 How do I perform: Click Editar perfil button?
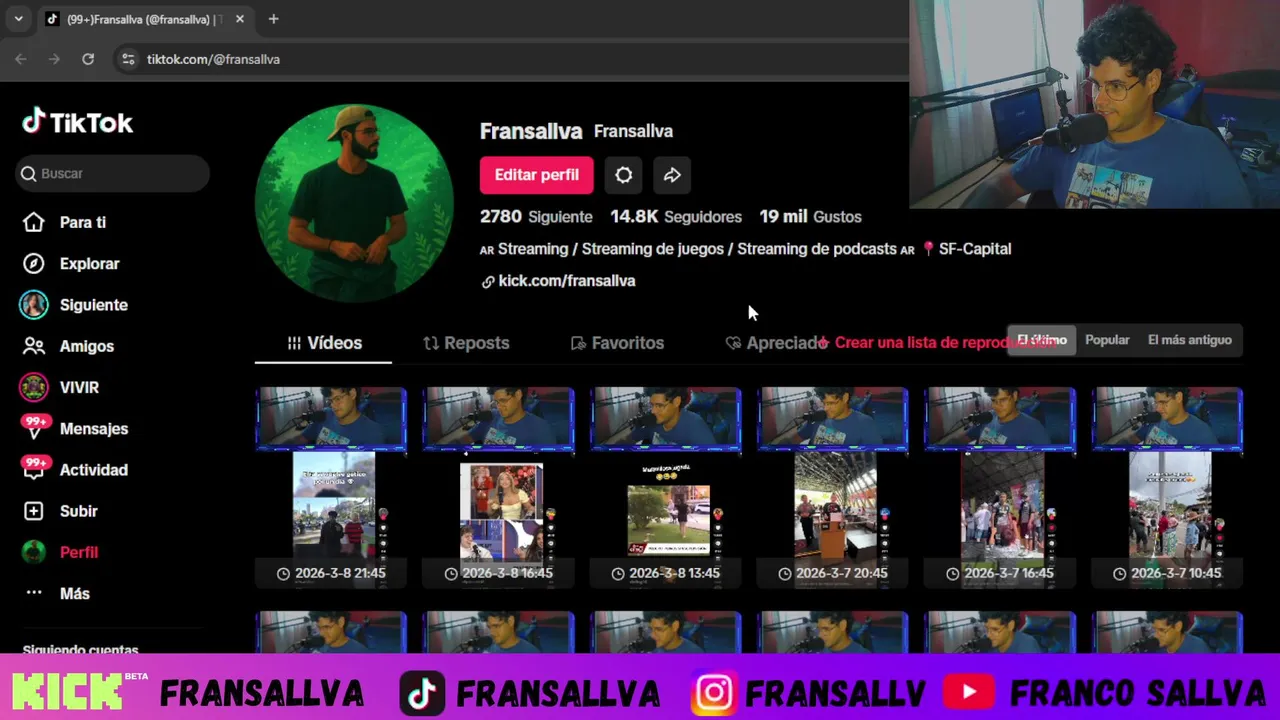[536, 175]
